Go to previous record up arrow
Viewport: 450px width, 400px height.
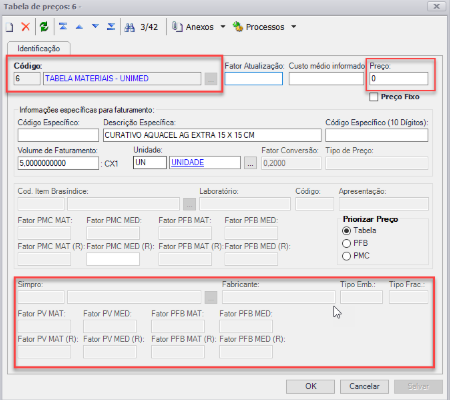pos(79,27)
